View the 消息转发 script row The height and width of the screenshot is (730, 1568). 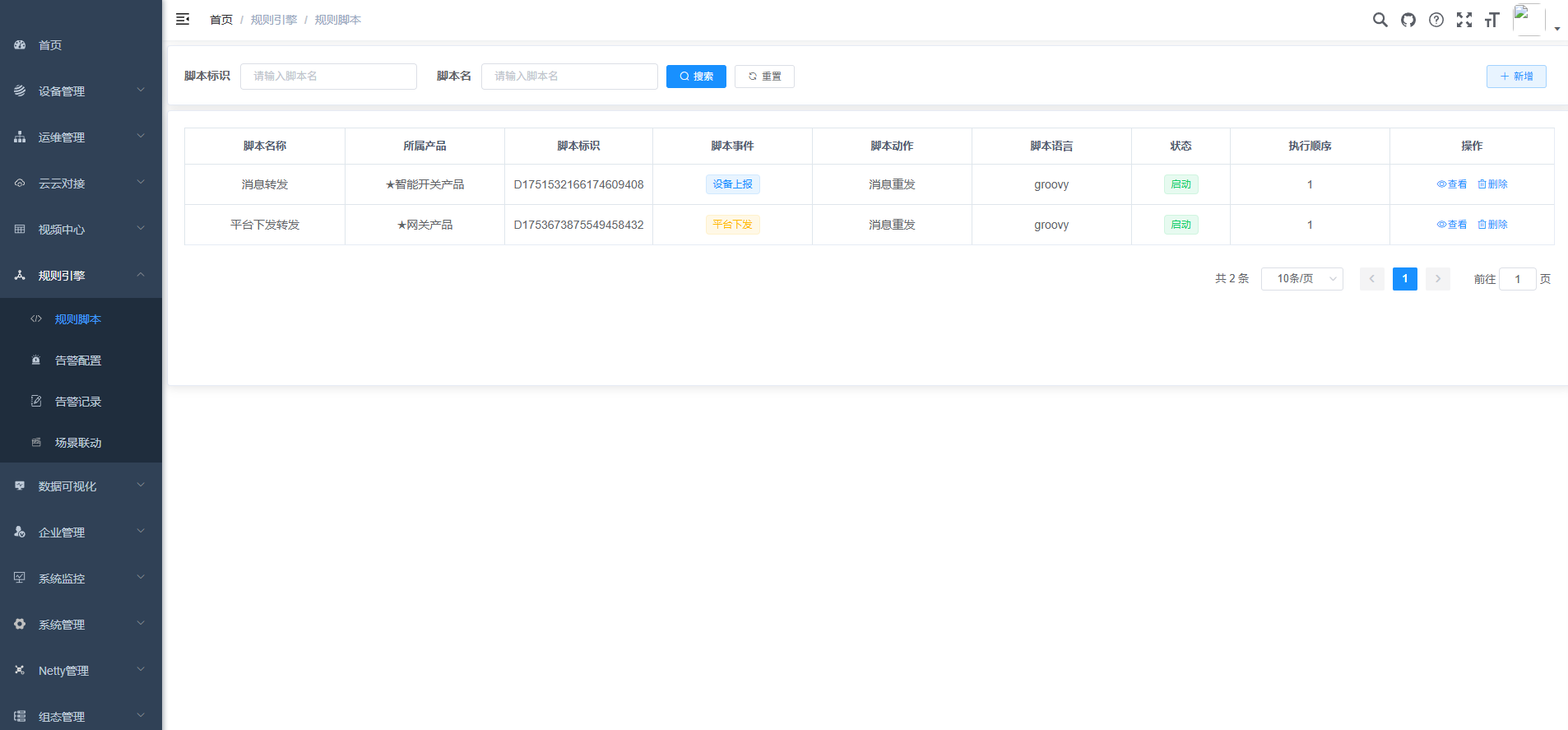[x=1451, y=184]
